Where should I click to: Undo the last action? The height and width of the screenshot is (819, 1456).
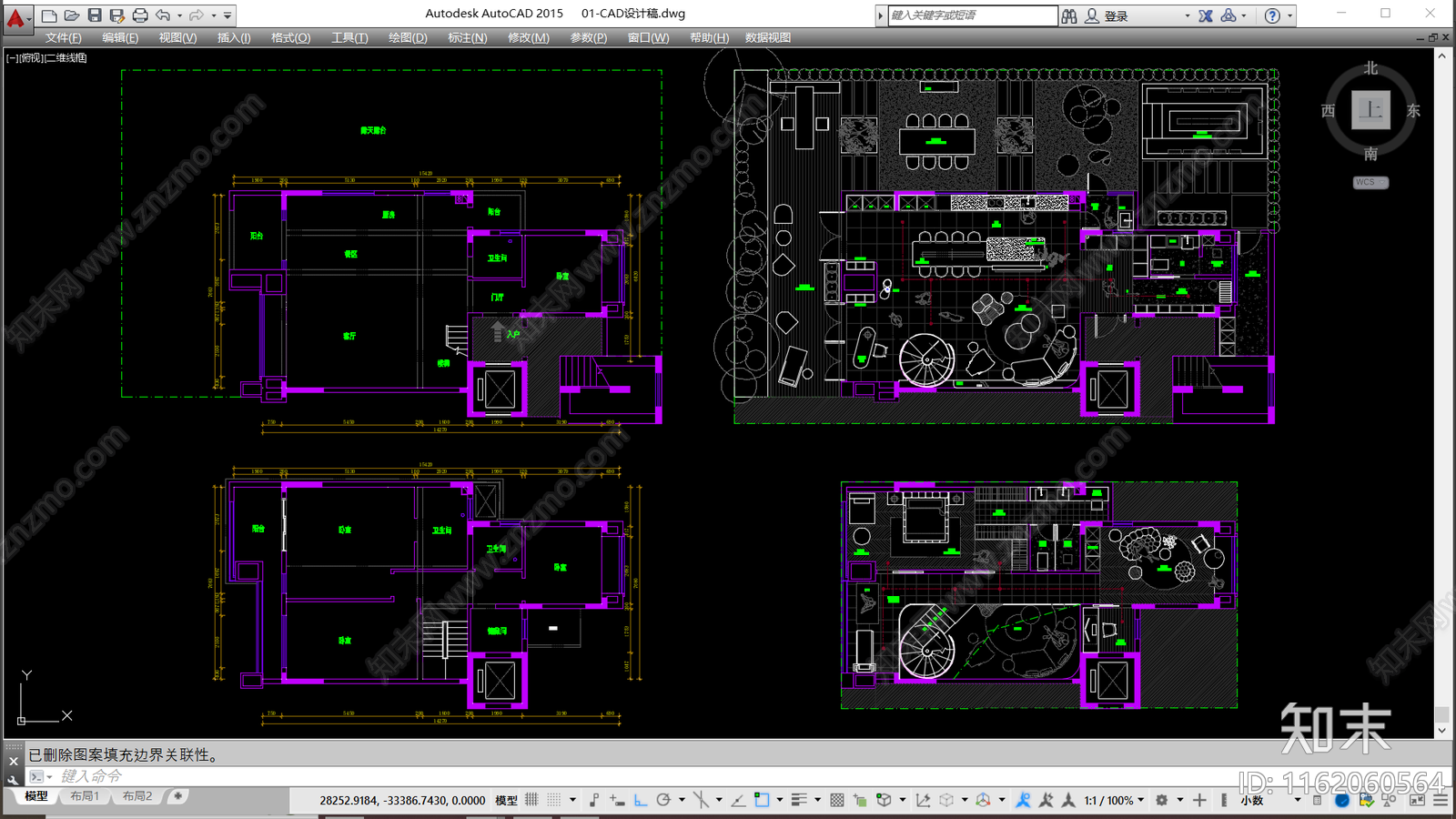pos(163,15)
